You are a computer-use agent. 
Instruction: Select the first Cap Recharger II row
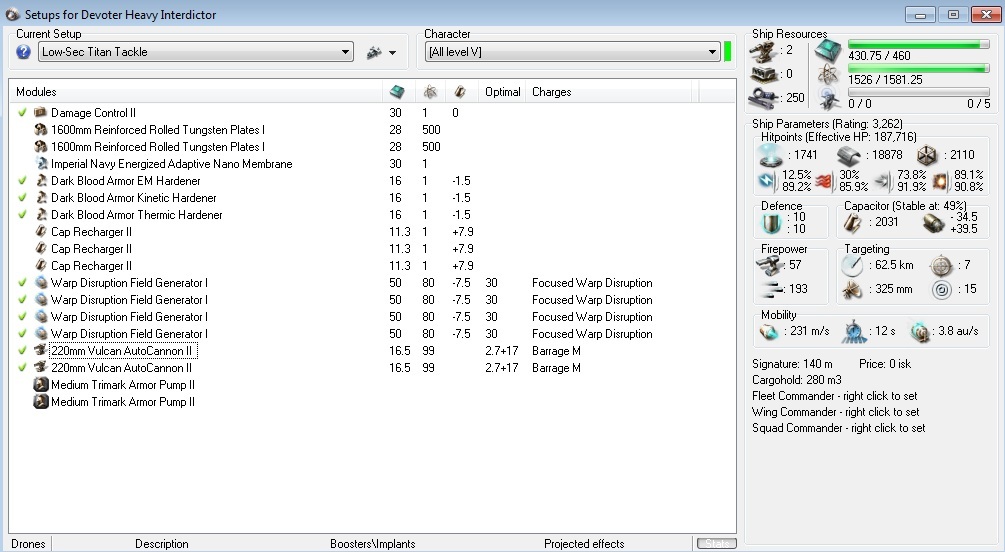click(372, 232)
